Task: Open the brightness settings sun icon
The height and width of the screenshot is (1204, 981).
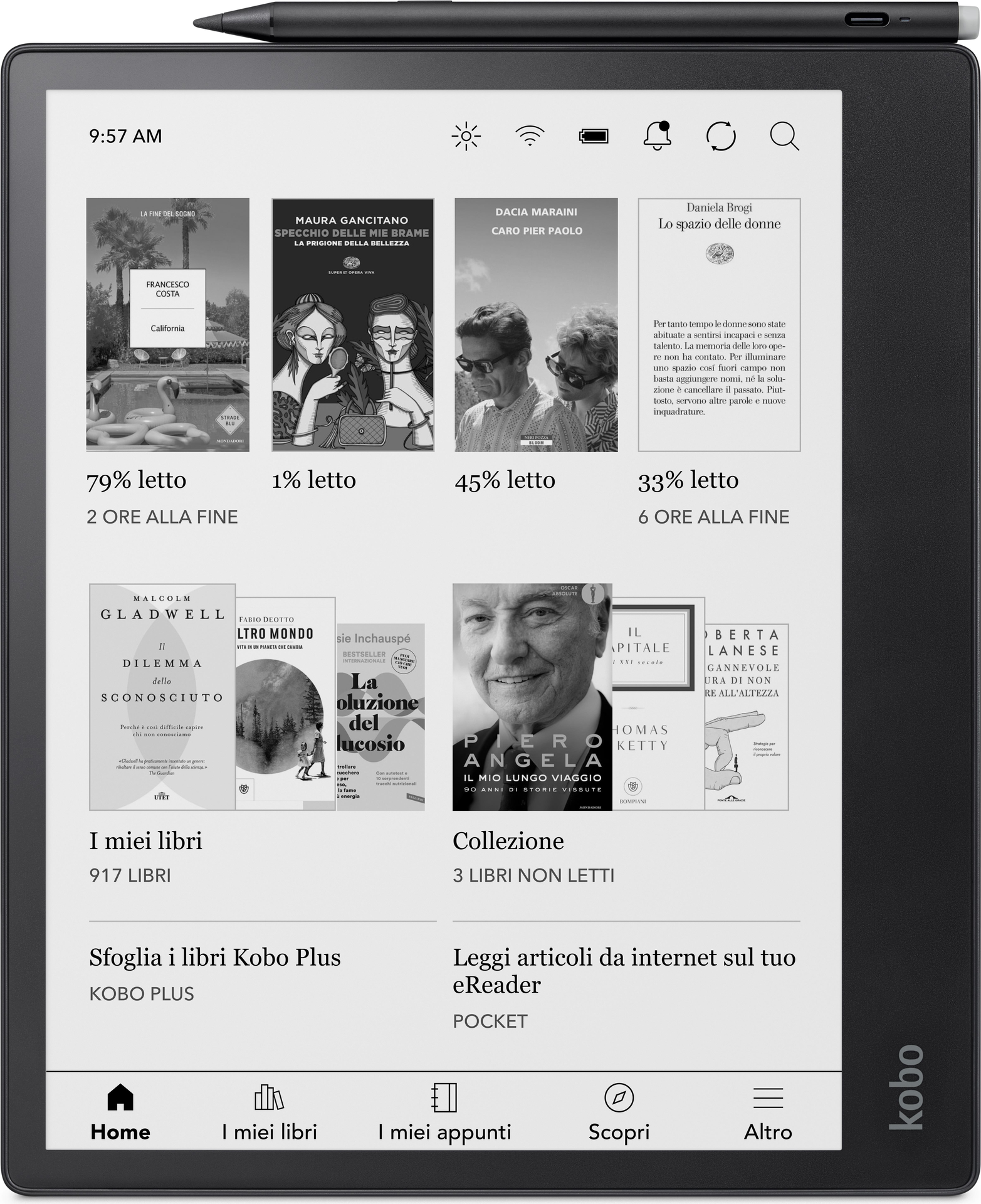Action: (x=466, y=136)
